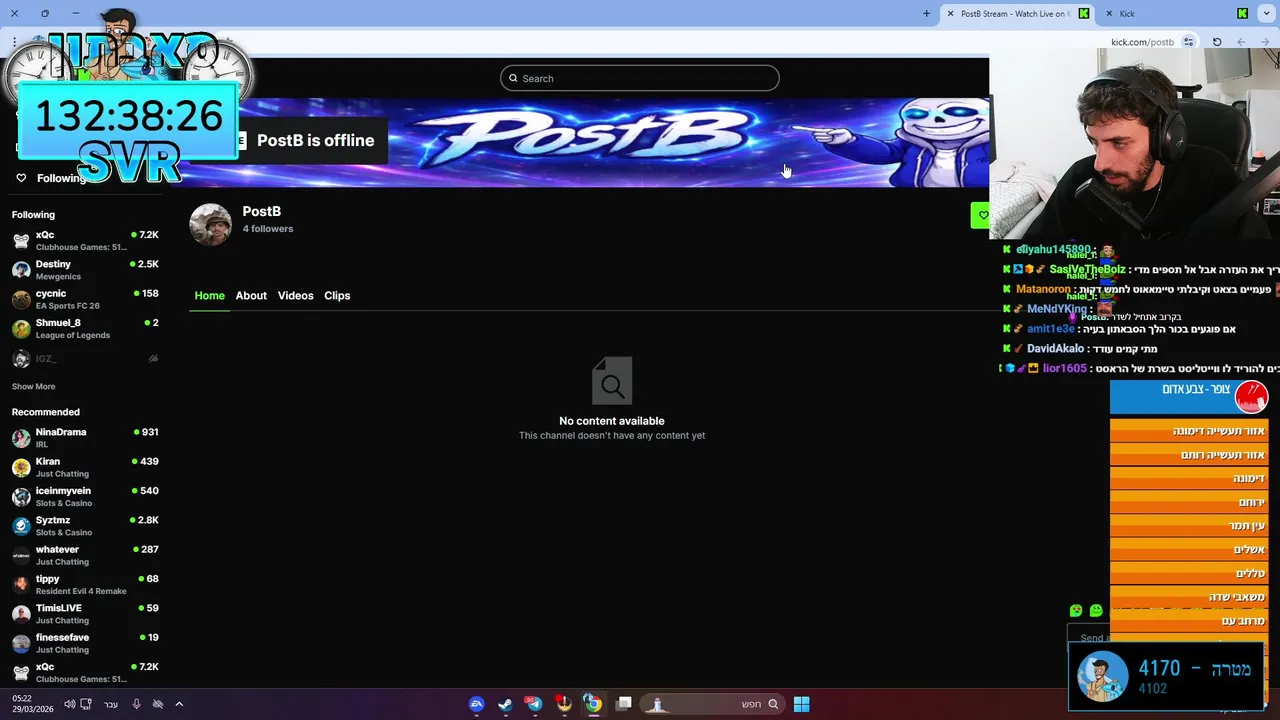Click the green follow heart button
Image resolution: width=1280 pixels, height=720 pixels.
click(981, 215)
